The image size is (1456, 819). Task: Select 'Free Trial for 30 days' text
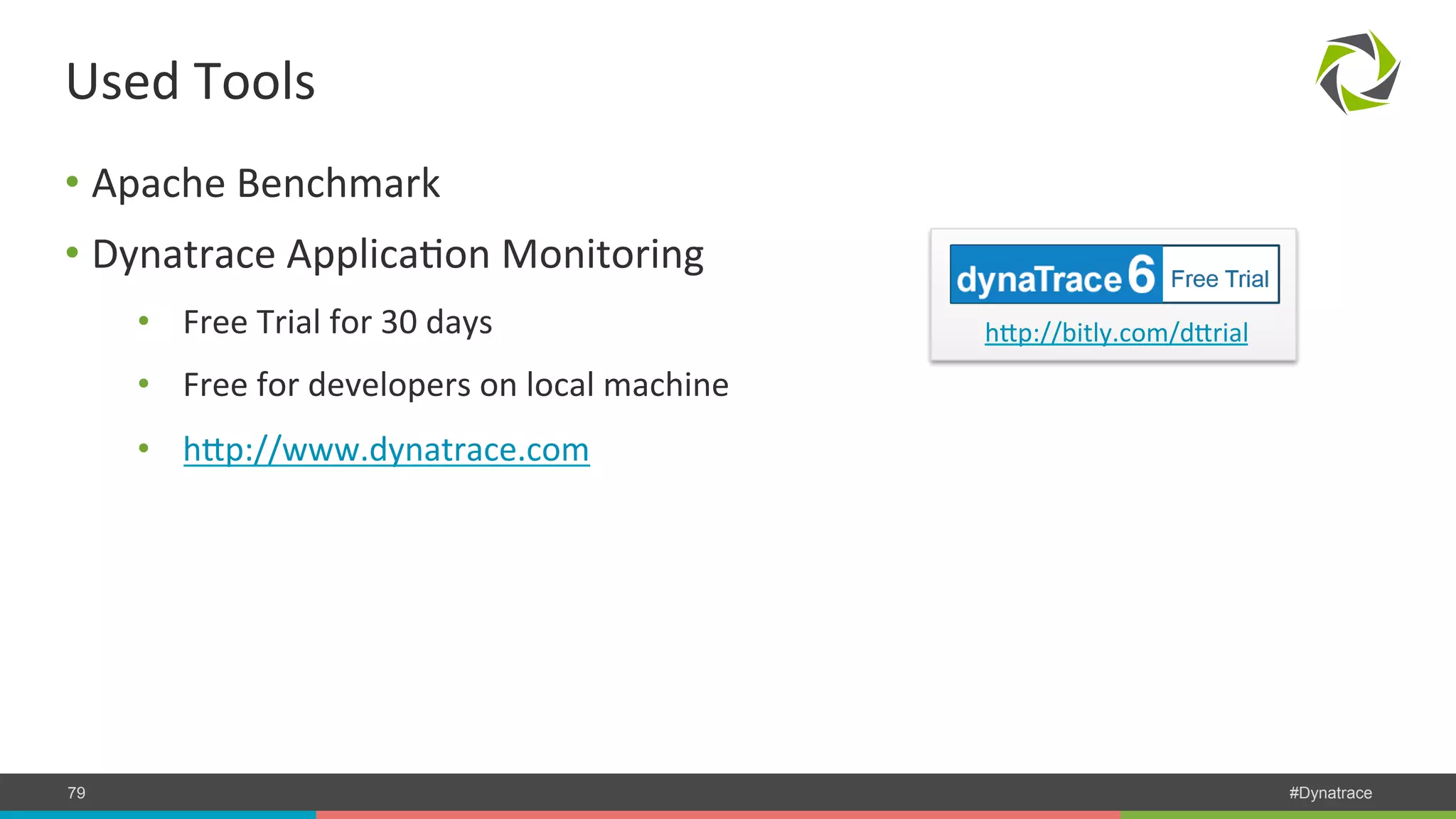[x=338, y=322]
